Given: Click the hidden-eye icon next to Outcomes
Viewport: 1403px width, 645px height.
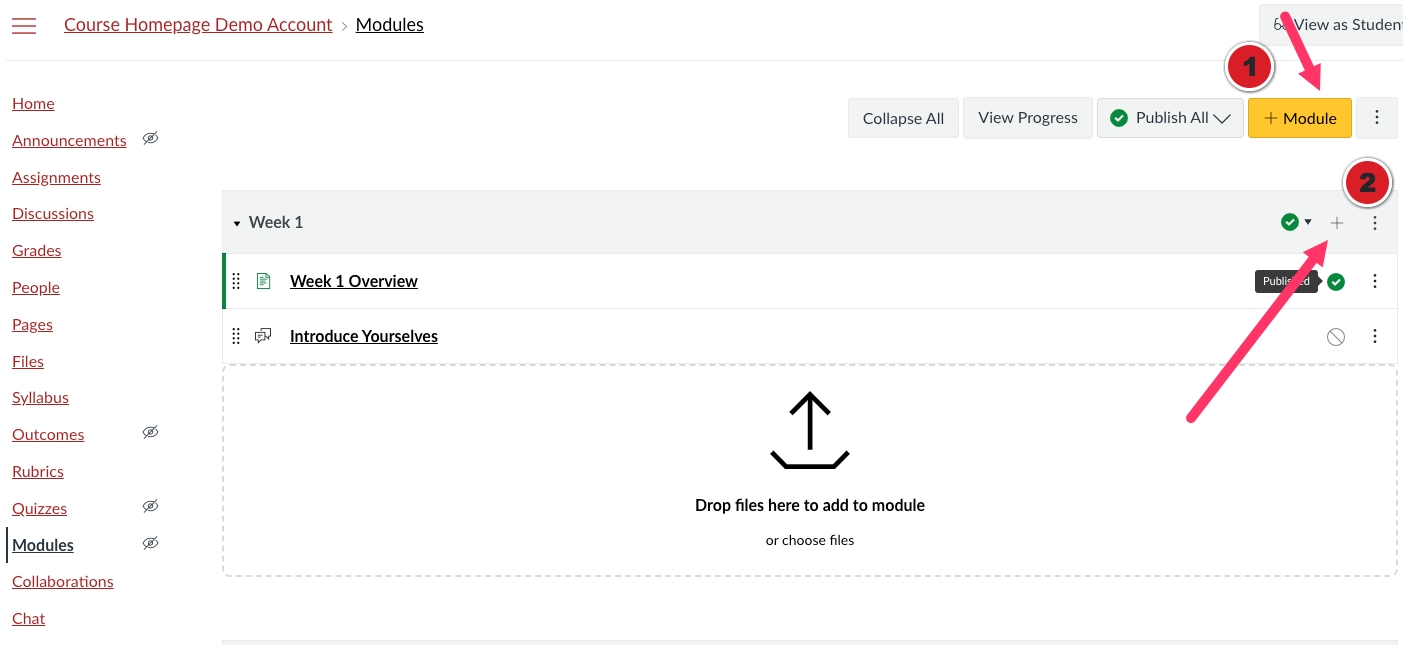Looking at the screenshot, I should click(x=150, y=432).
